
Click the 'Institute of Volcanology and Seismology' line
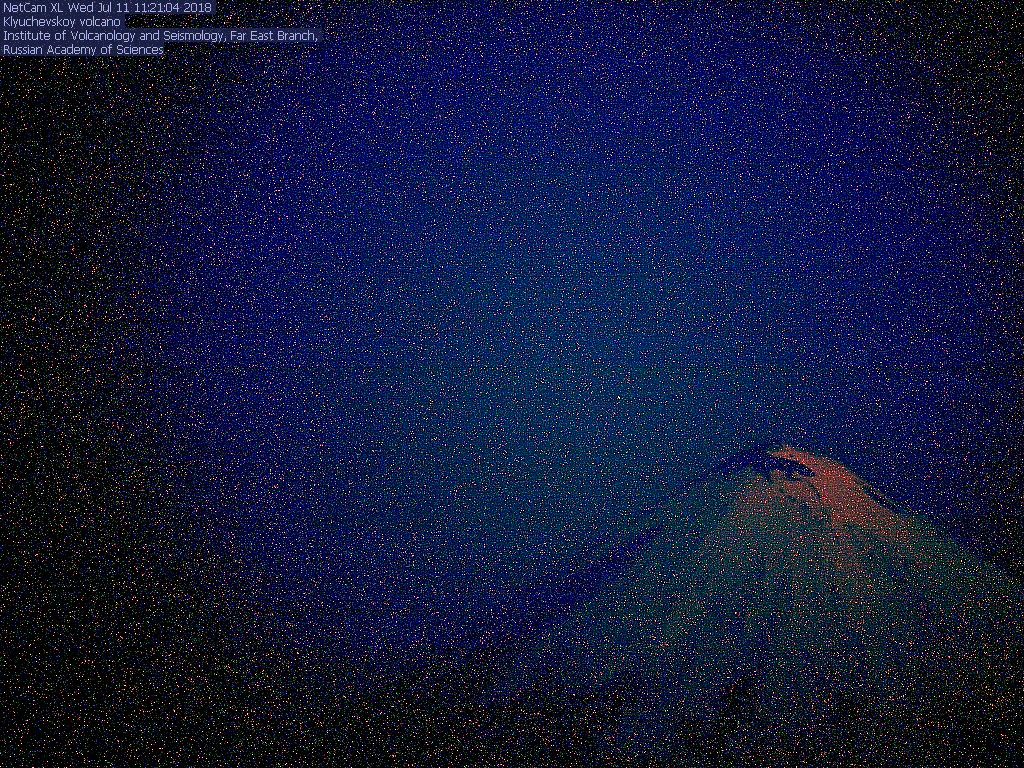point(161,36)
